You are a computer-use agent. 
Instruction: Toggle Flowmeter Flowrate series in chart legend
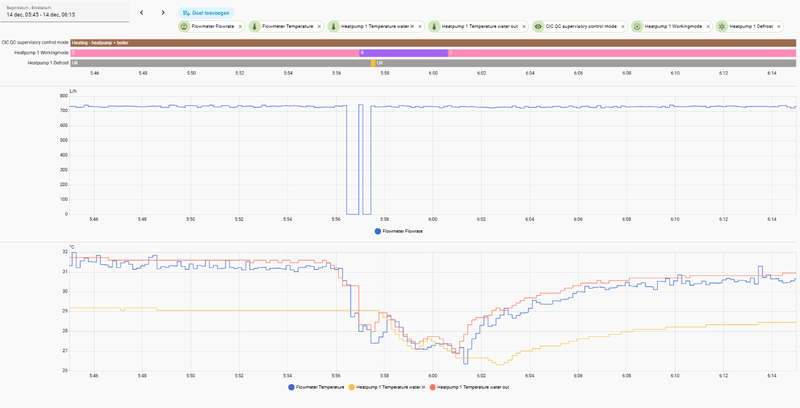pos(398,231)
